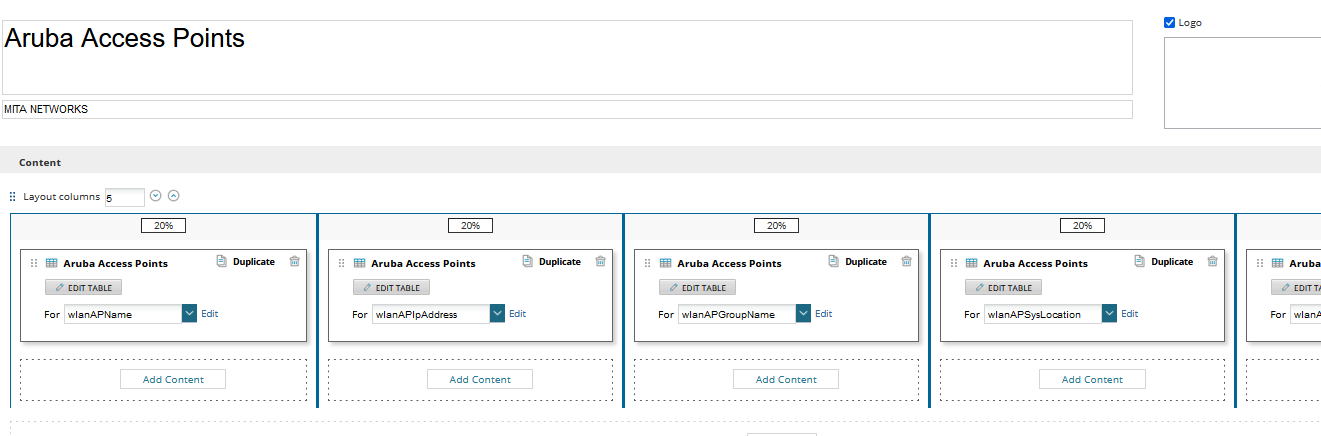
Task: Delete the wlanAPIpAddress table via trash icon
Action: [600, 261]
